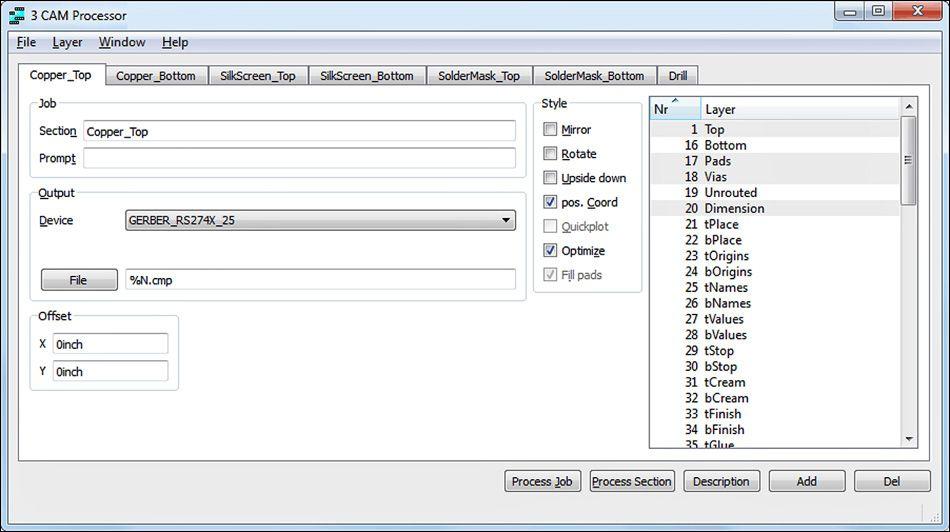Switch to the SolderMask_Top tab
This screenshot has width=950, height=532.
click(479, 76)
